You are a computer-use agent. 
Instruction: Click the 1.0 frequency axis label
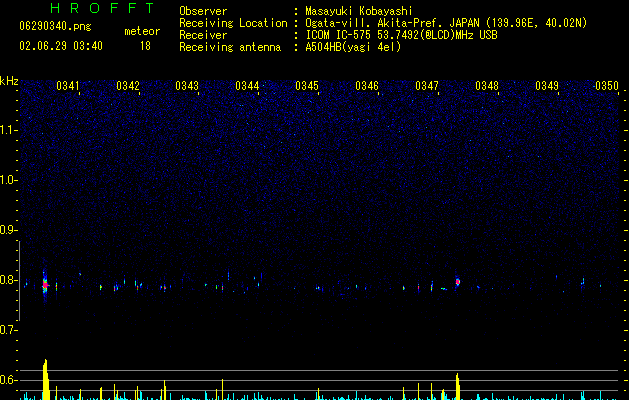tap(9, 180)
